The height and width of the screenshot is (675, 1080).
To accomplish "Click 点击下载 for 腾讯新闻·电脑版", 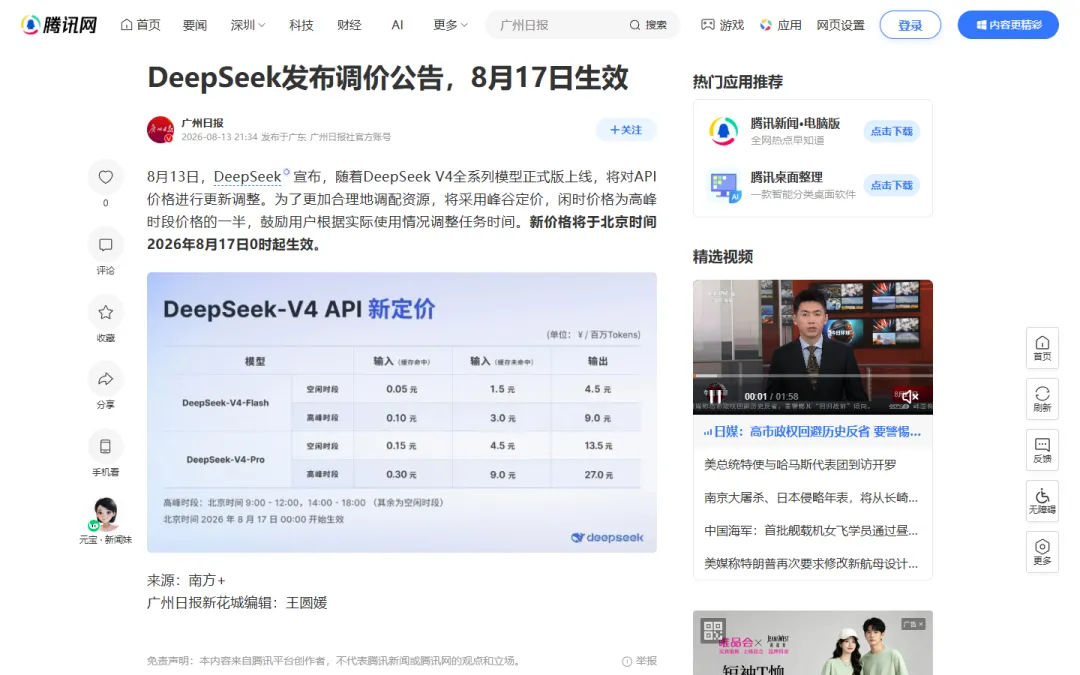I will 891,131.
